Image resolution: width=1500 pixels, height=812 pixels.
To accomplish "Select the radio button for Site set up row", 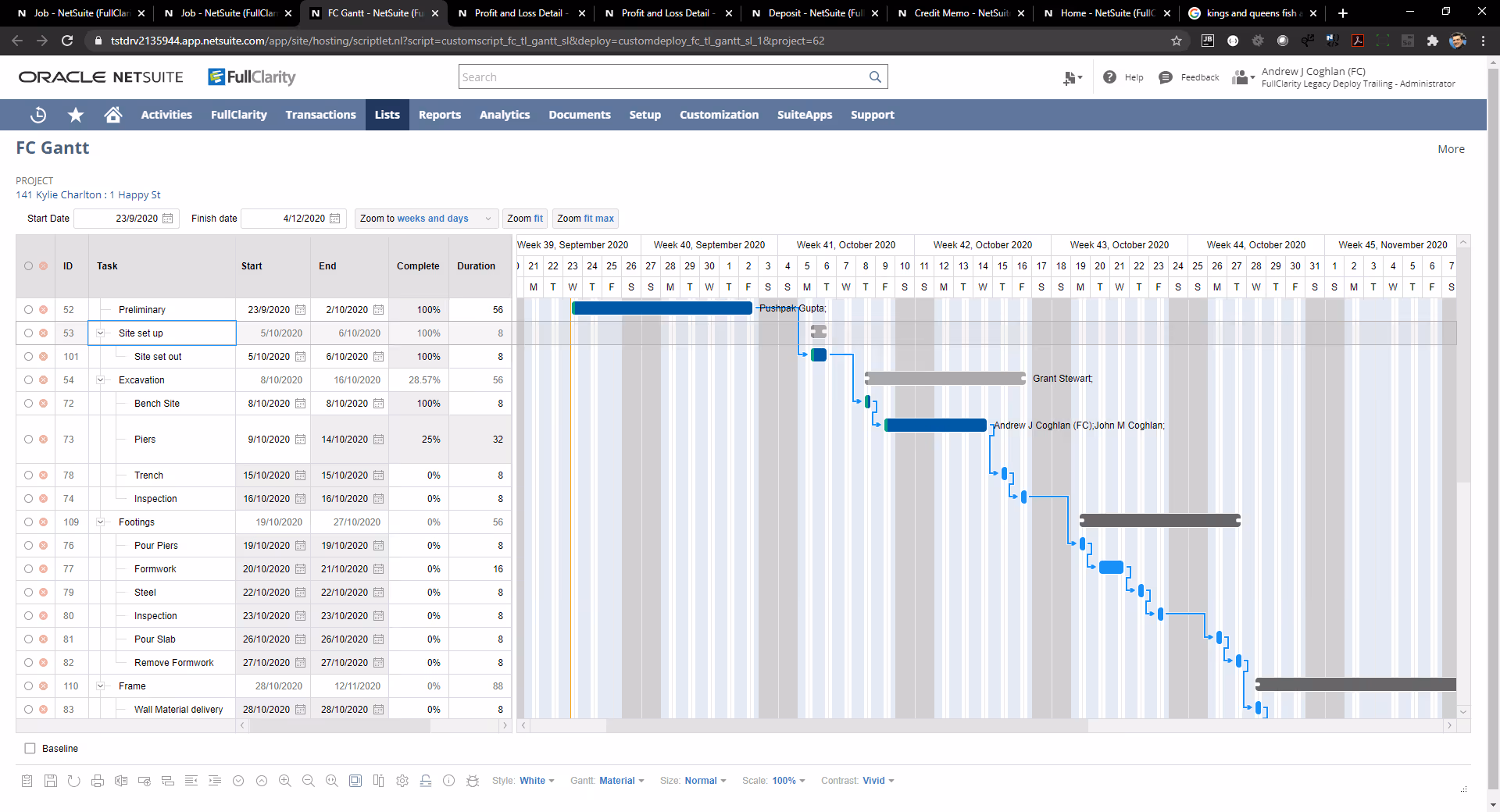I will [29, 333].
